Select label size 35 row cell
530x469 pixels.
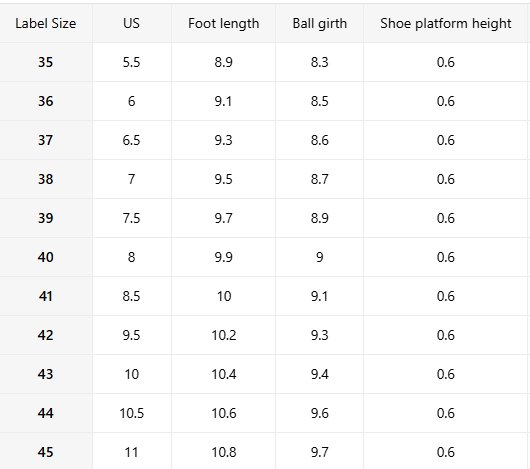tap(46, 62)
